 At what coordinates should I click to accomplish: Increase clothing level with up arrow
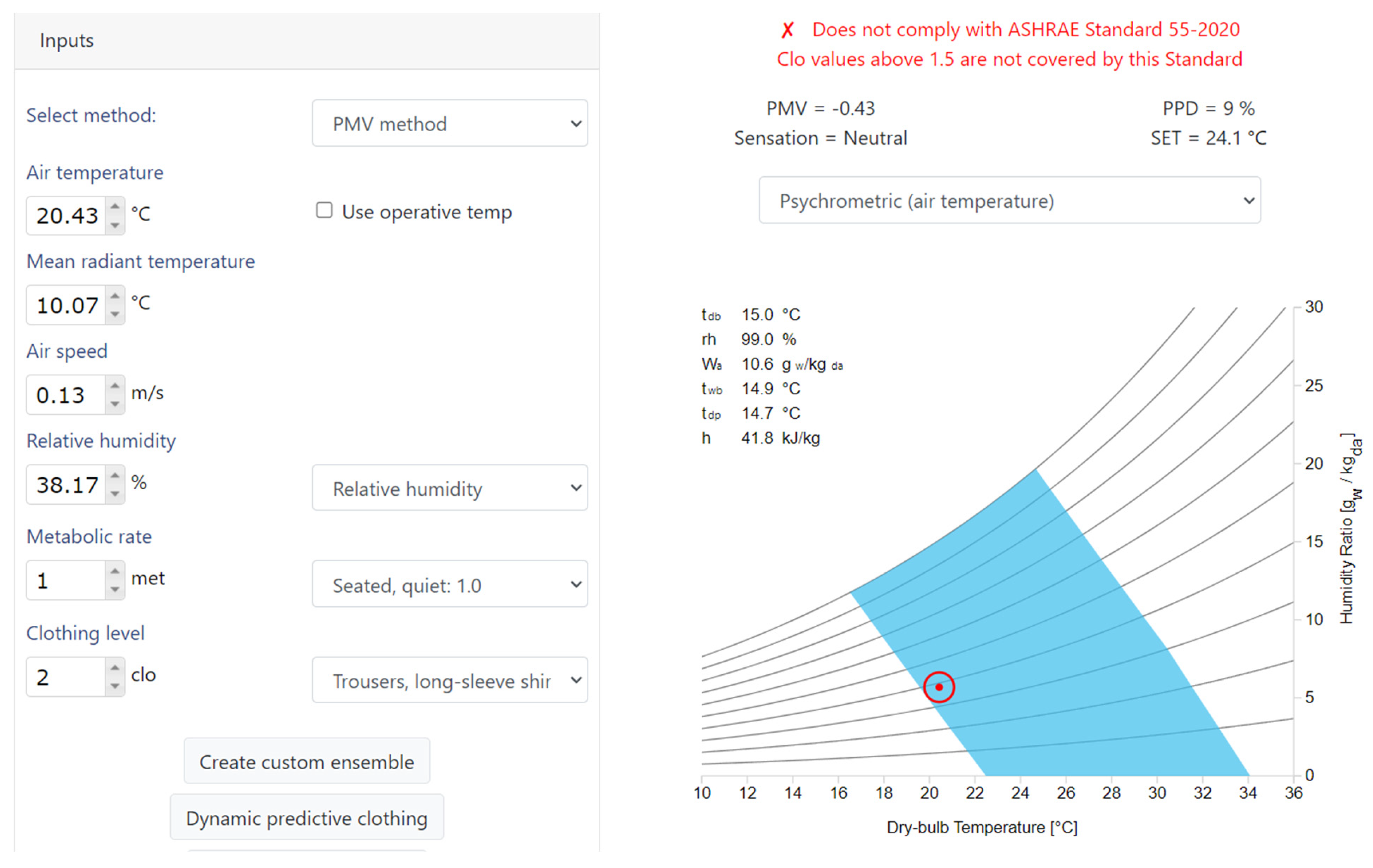click(115, 667)
